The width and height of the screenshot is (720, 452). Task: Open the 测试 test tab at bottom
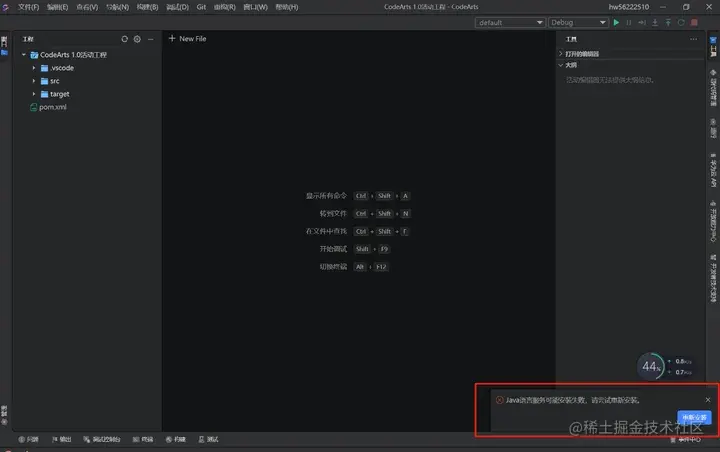pos(208,440)
